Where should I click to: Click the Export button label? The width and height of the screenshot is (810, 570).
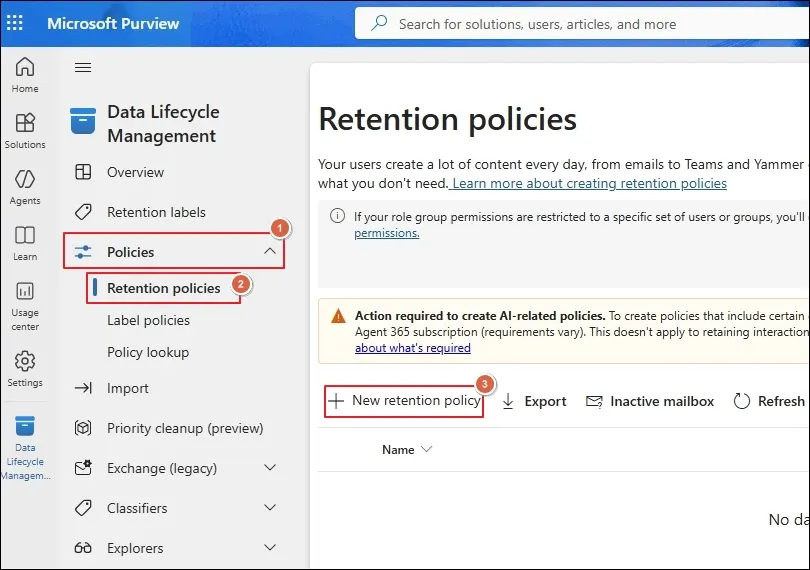click(546, 401)
